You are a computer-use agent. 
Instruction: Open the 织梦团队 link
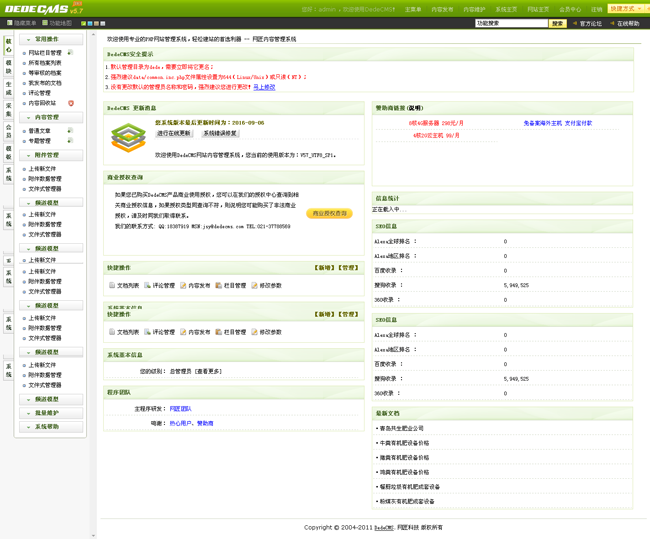[180, 409]
